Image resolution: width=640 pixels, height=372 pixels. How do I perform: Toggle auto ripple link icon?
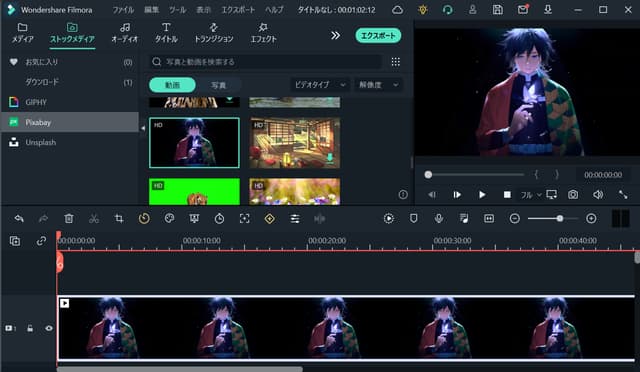pyautogui.click(x=41, y=241)
